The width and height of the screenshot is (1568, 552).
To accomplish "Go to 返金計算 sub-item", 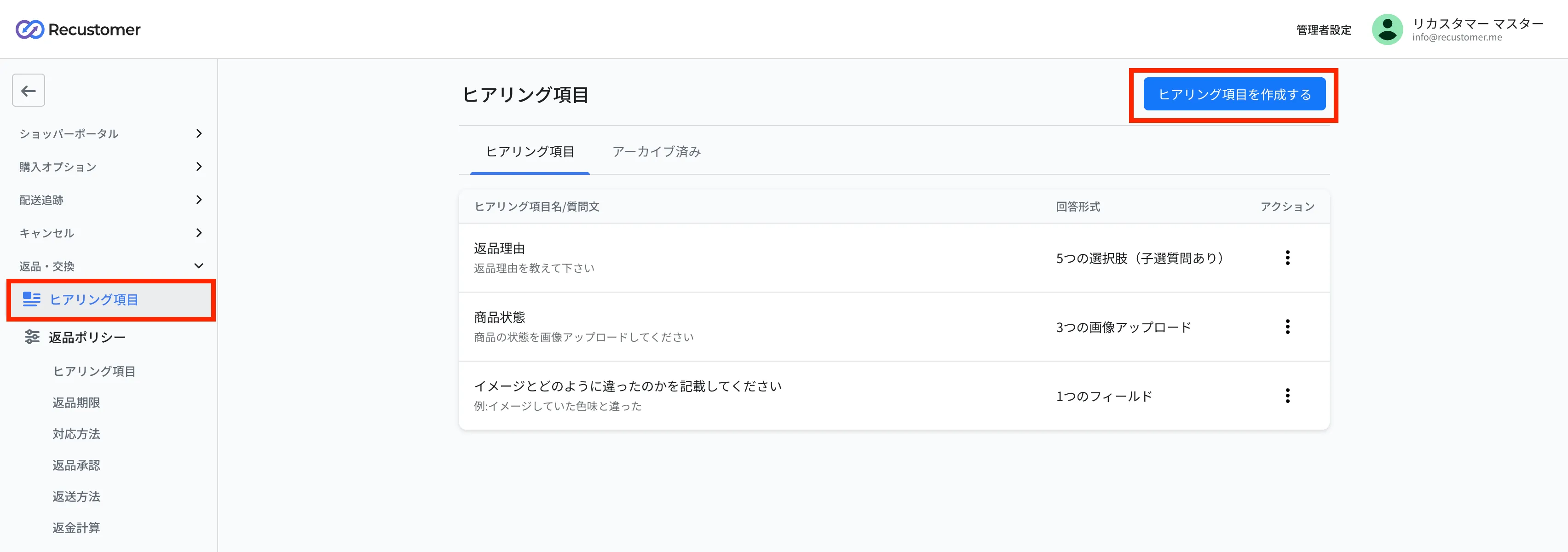I will (x=76, y=528).
